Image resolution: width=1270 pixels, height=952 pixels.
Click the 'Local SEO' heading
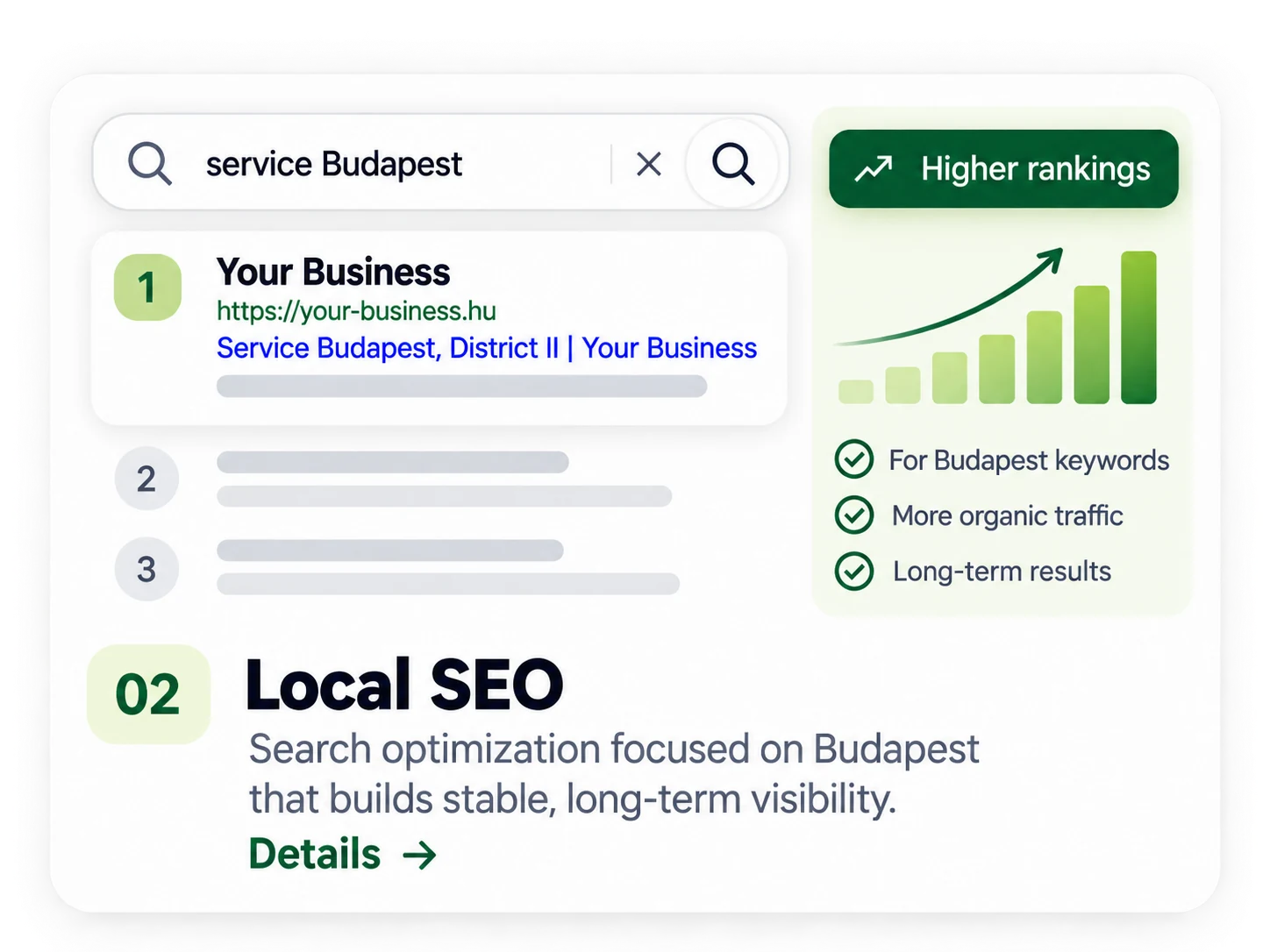point(404,686)
